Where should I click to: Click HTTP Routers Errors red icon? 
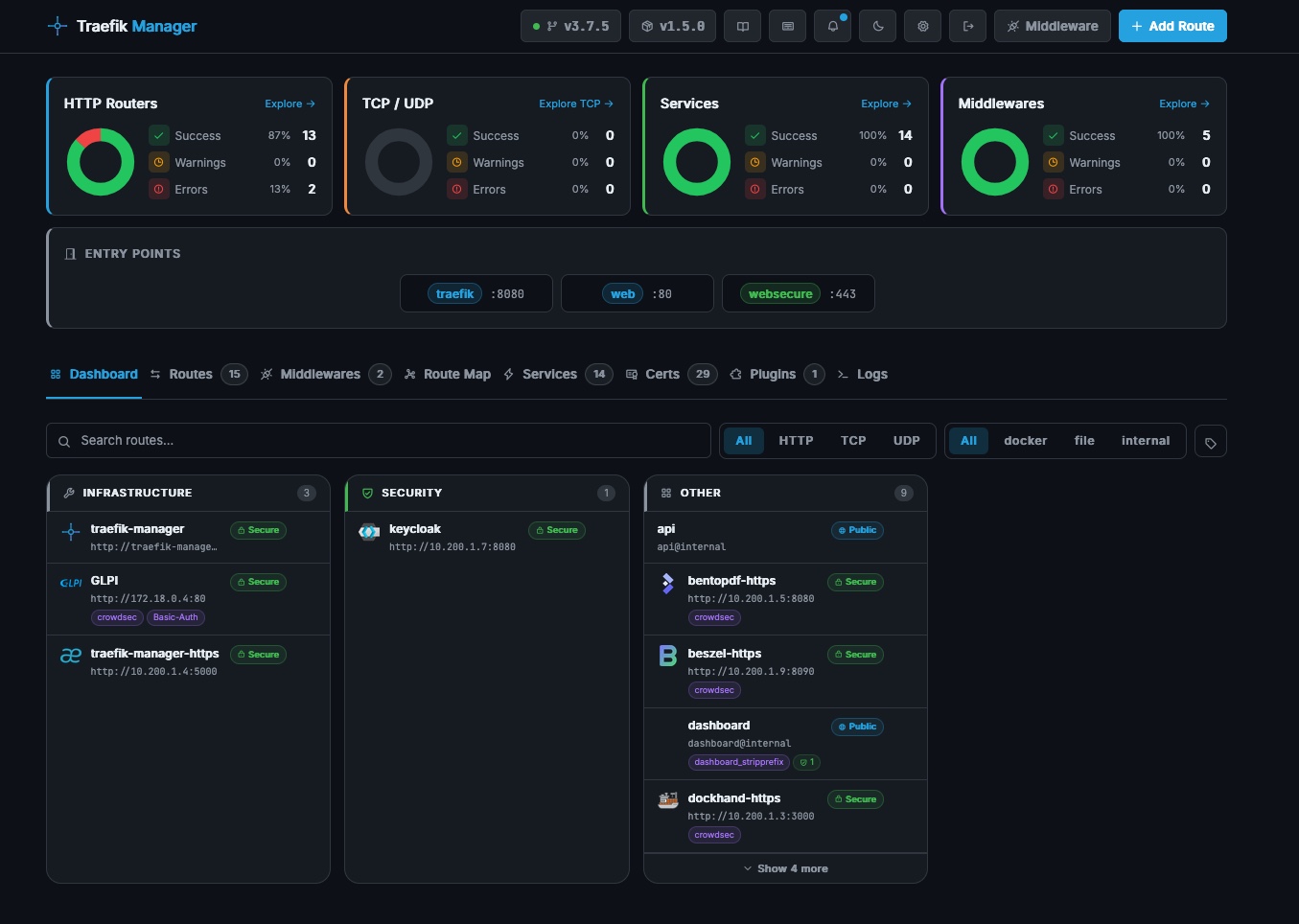pos(158,189)
